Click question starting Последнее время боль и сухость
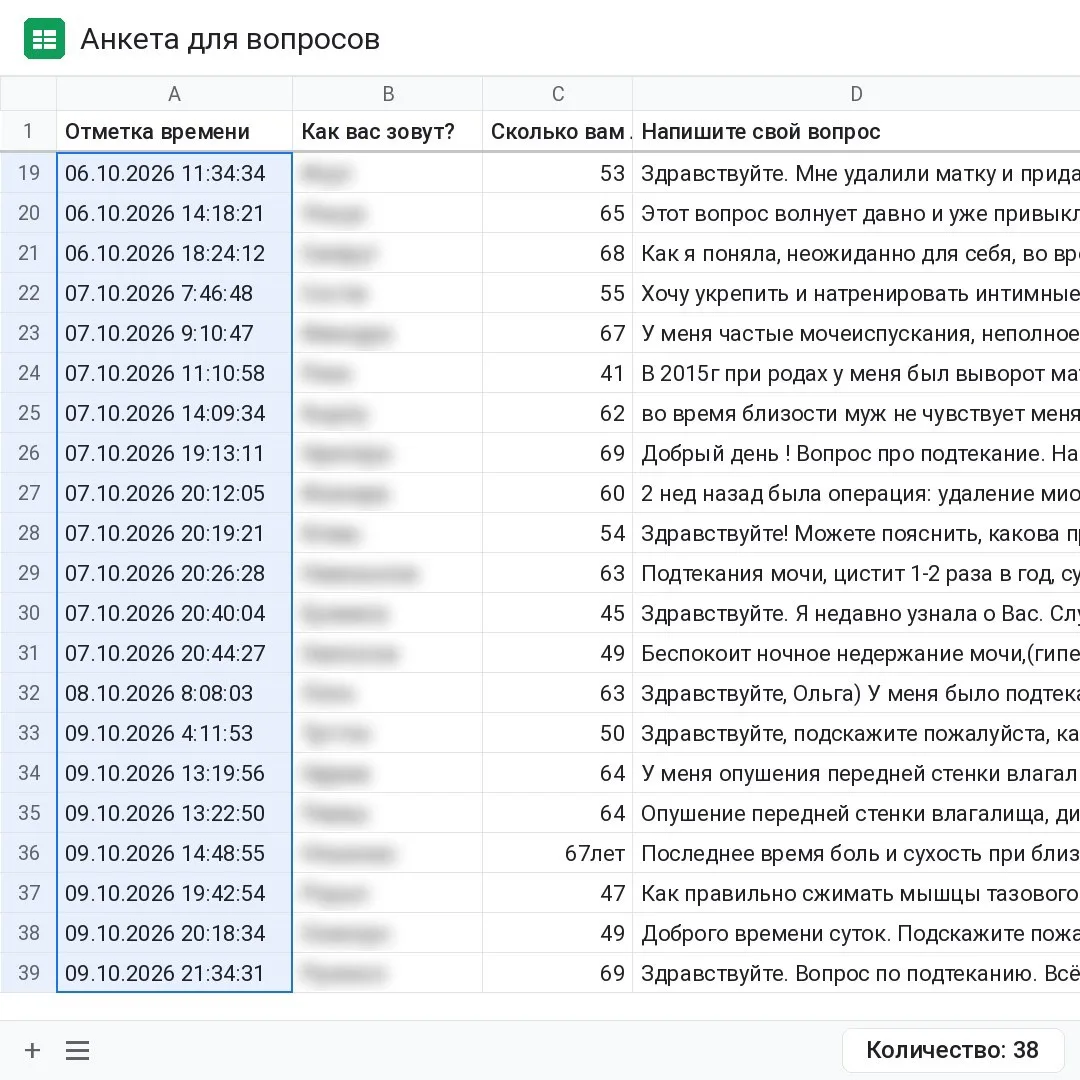This screenshot has height=1080, width=1080. pyautogui.click(x=856, y=852)
